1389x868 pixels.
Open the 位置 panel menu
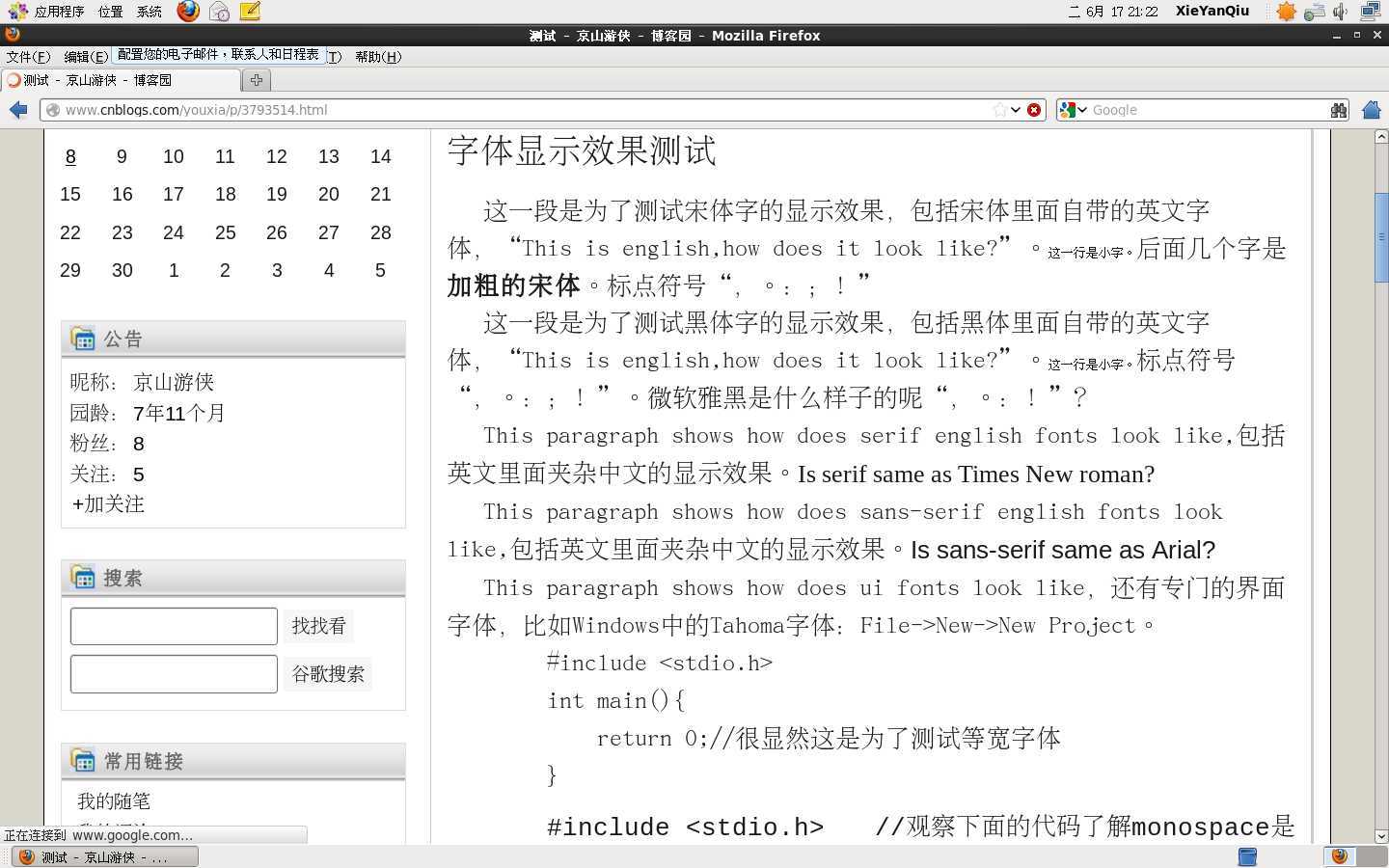pos(110,12)
